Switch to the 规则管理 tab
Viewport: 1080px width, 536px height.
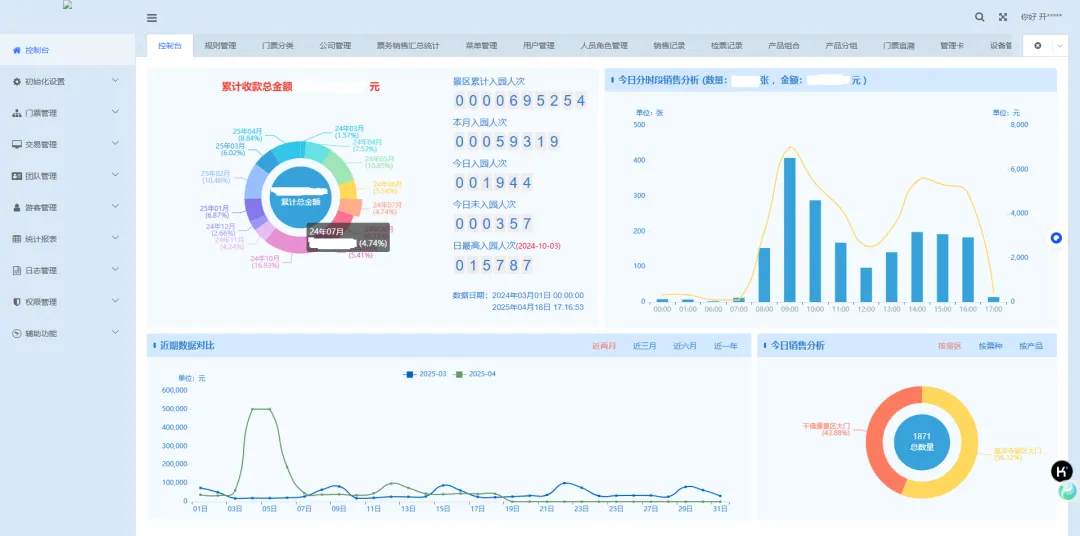[220, 46]
